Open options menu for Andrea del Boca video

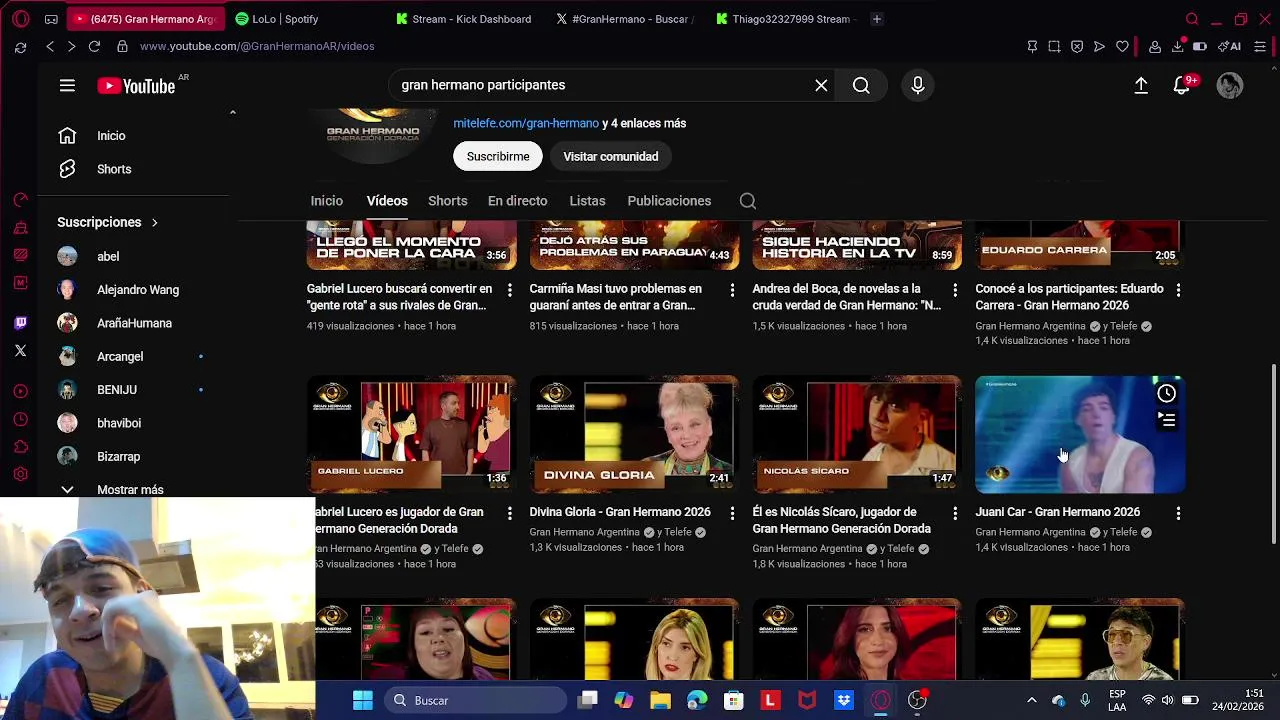(x=955, y=290)
